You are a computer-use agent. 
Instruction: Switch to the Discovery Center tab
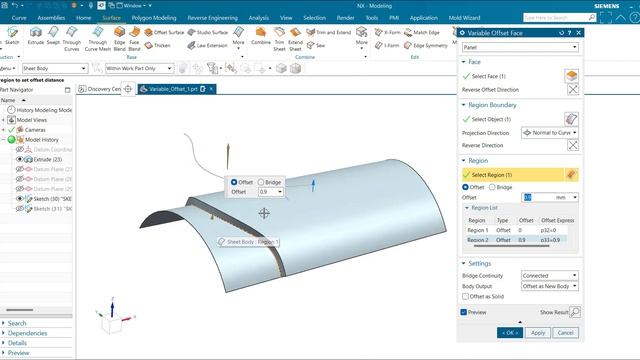coord(100,89)
